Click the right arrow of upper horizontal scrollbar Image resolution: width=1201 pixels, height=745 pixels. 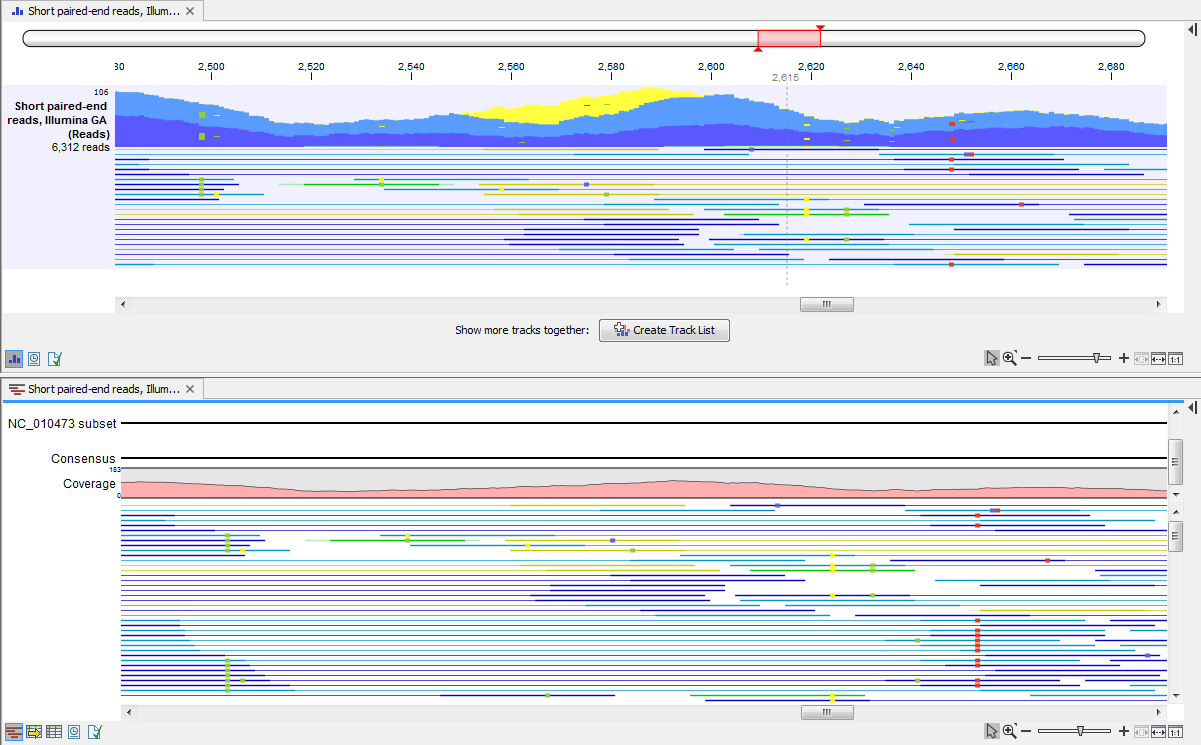[x=1160, y=304]
